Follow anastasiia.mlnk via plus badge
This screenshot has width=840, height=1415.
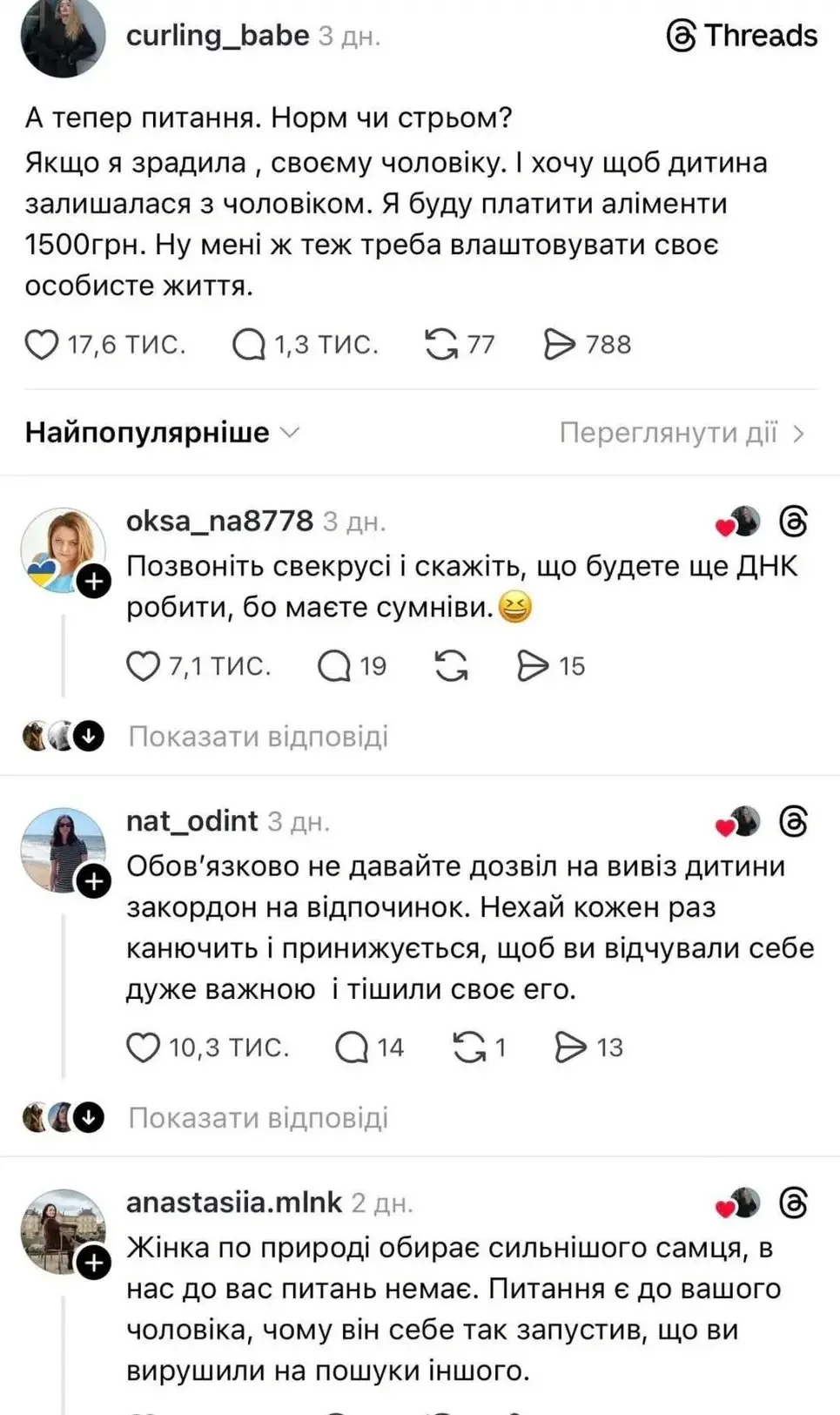click(94, 1263)
